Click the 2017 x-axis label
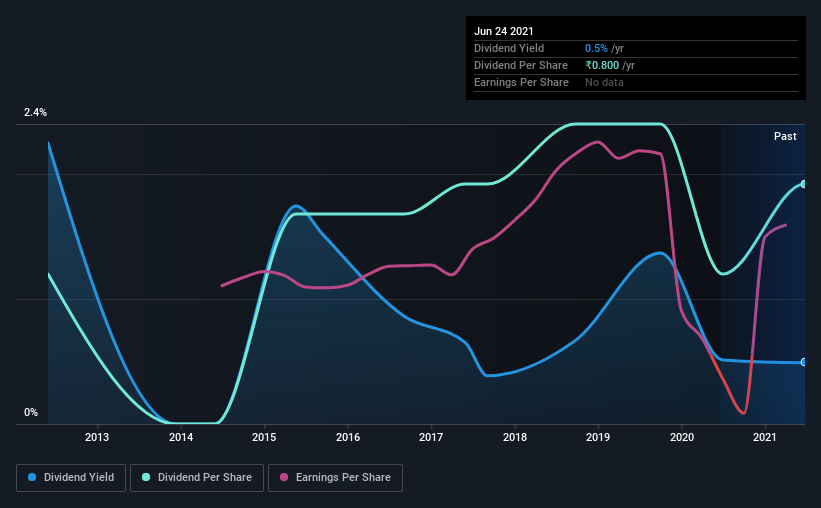The height and width of the screenshot is (508, 821). point(431,437)
